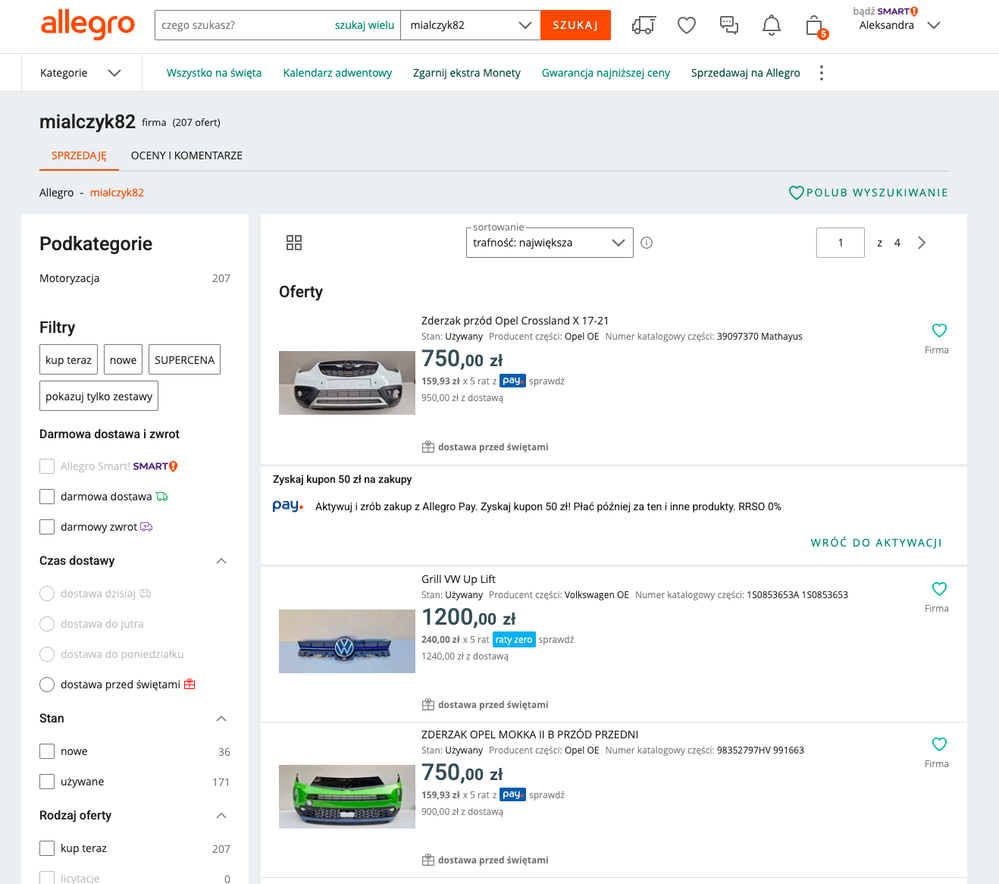Select dostawa przed świętami radio option
Viewport: 999px width, 884px height.
pos(47,685)
